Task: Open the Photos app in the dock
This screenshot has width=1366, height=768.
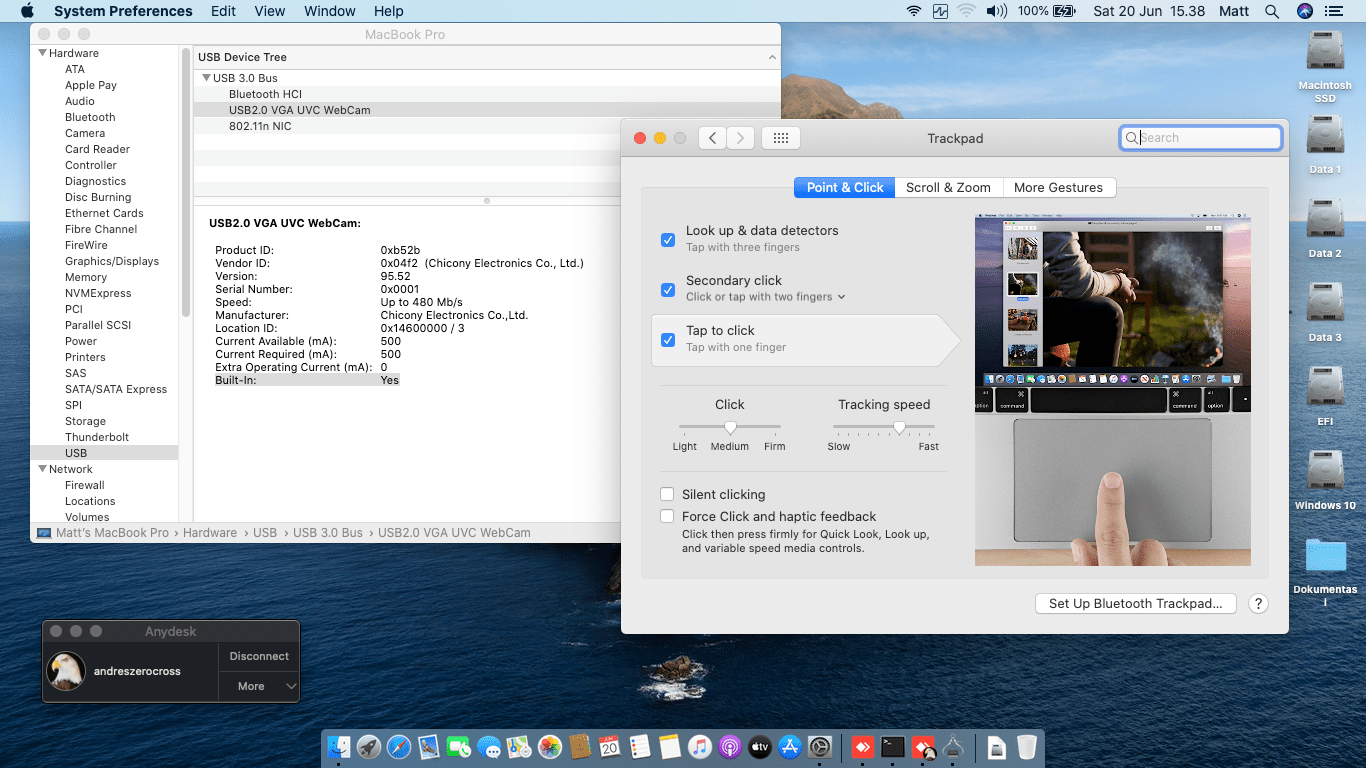Action: tap(549, 746)
